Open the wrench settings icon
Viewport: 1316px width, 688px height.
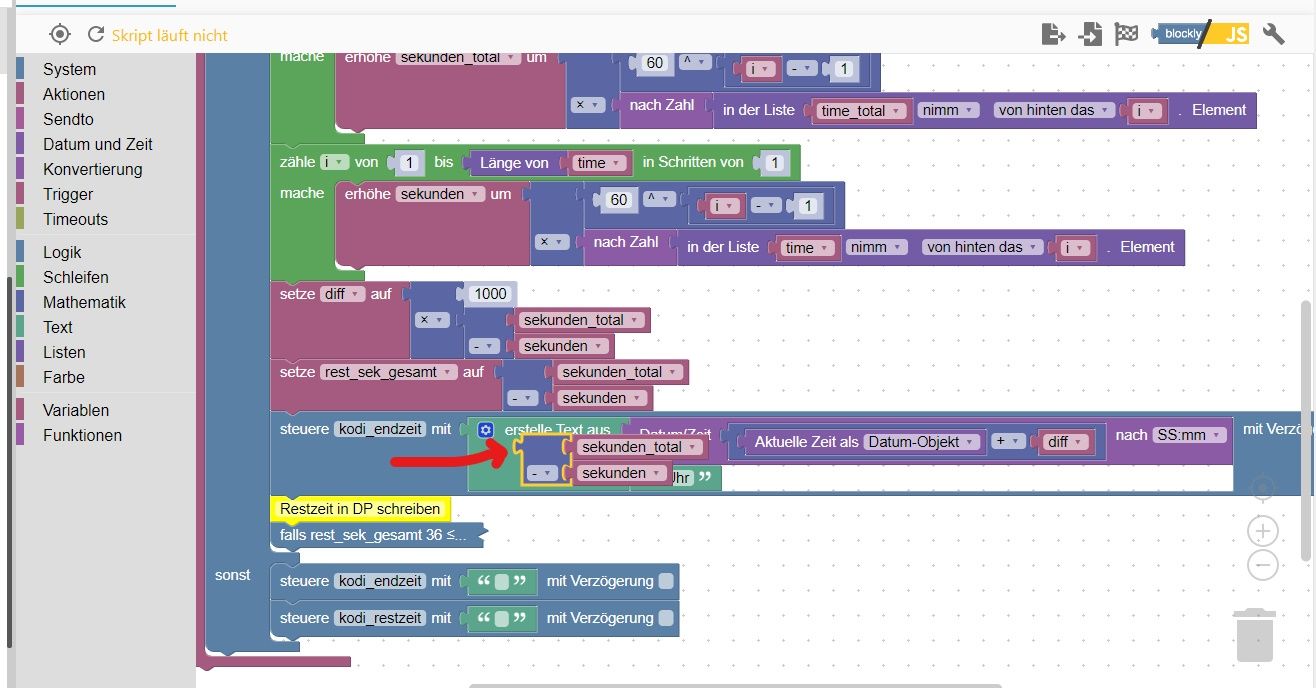(x=1273, y=34)
